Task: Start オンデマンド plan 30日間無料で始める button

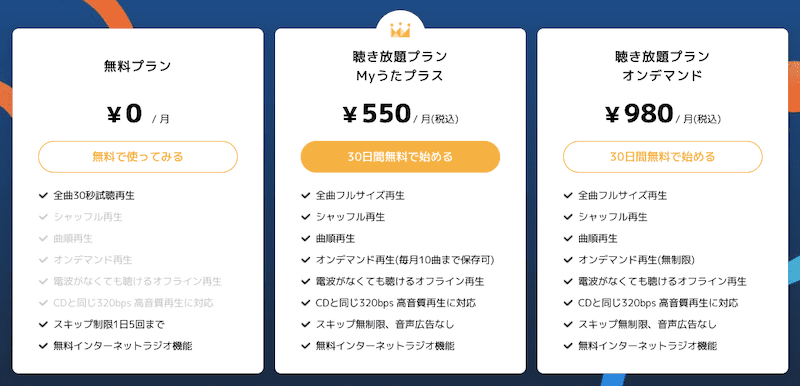Action: pyautogui.click(x=662, y=157)
